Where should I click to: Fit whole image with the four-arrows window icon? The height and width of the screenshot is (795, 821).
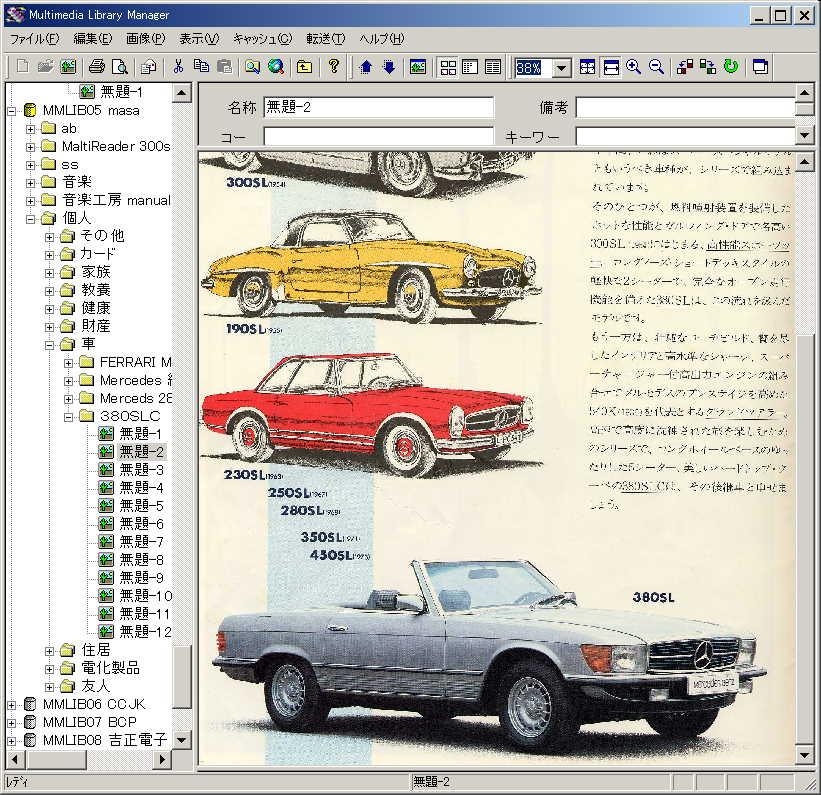click(x=587, y=67)
